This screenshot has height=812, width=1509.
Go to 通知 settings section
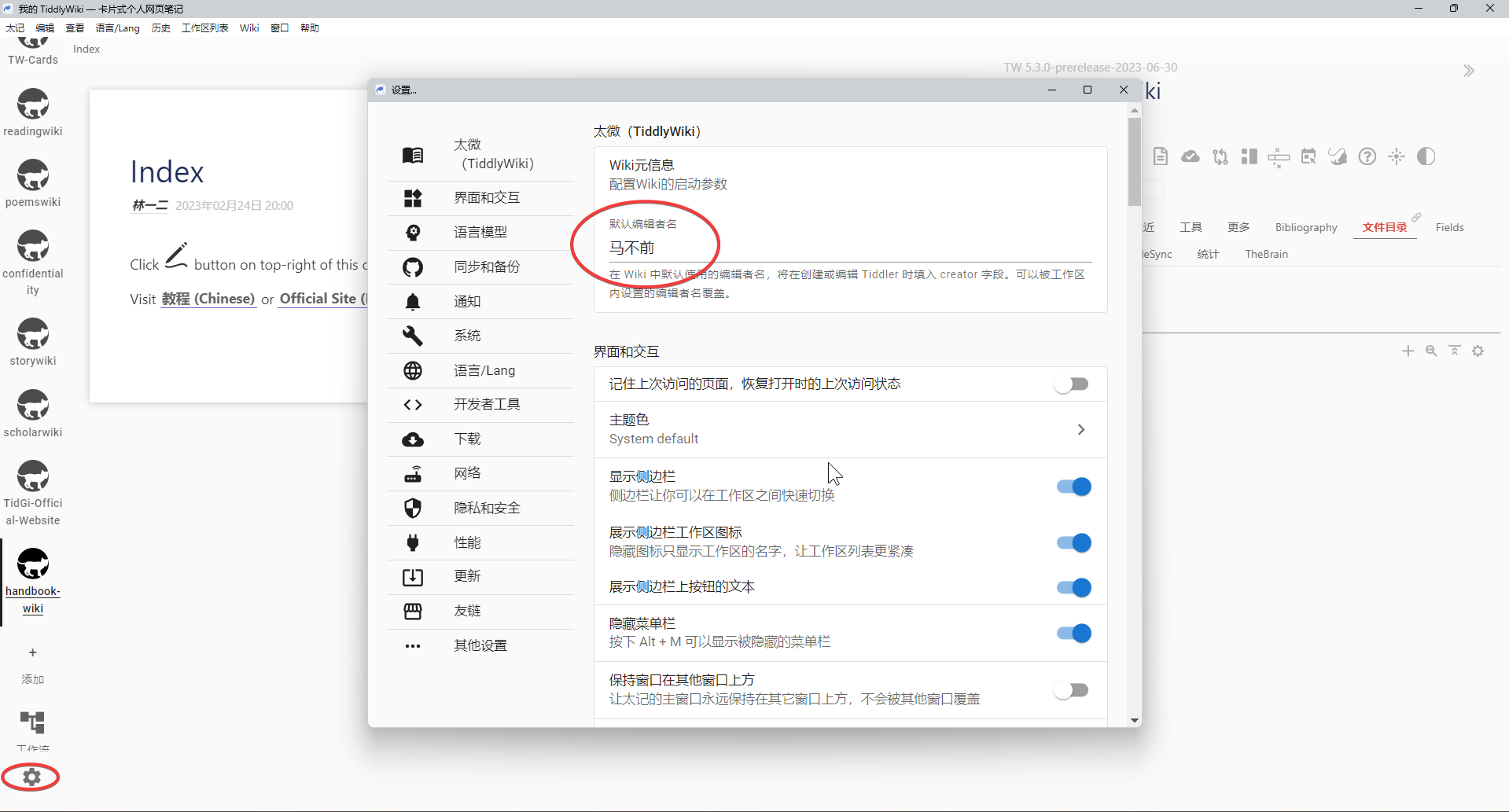click(x=480, y=301)
